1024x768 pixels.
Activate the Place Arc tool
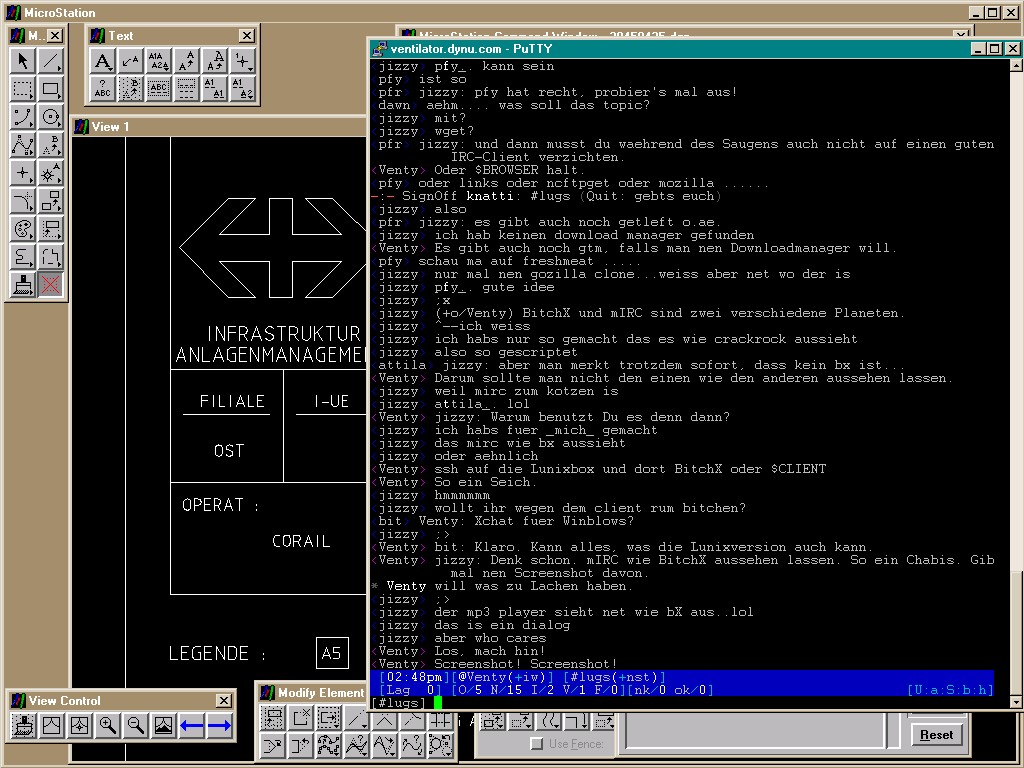click(23, 117)
